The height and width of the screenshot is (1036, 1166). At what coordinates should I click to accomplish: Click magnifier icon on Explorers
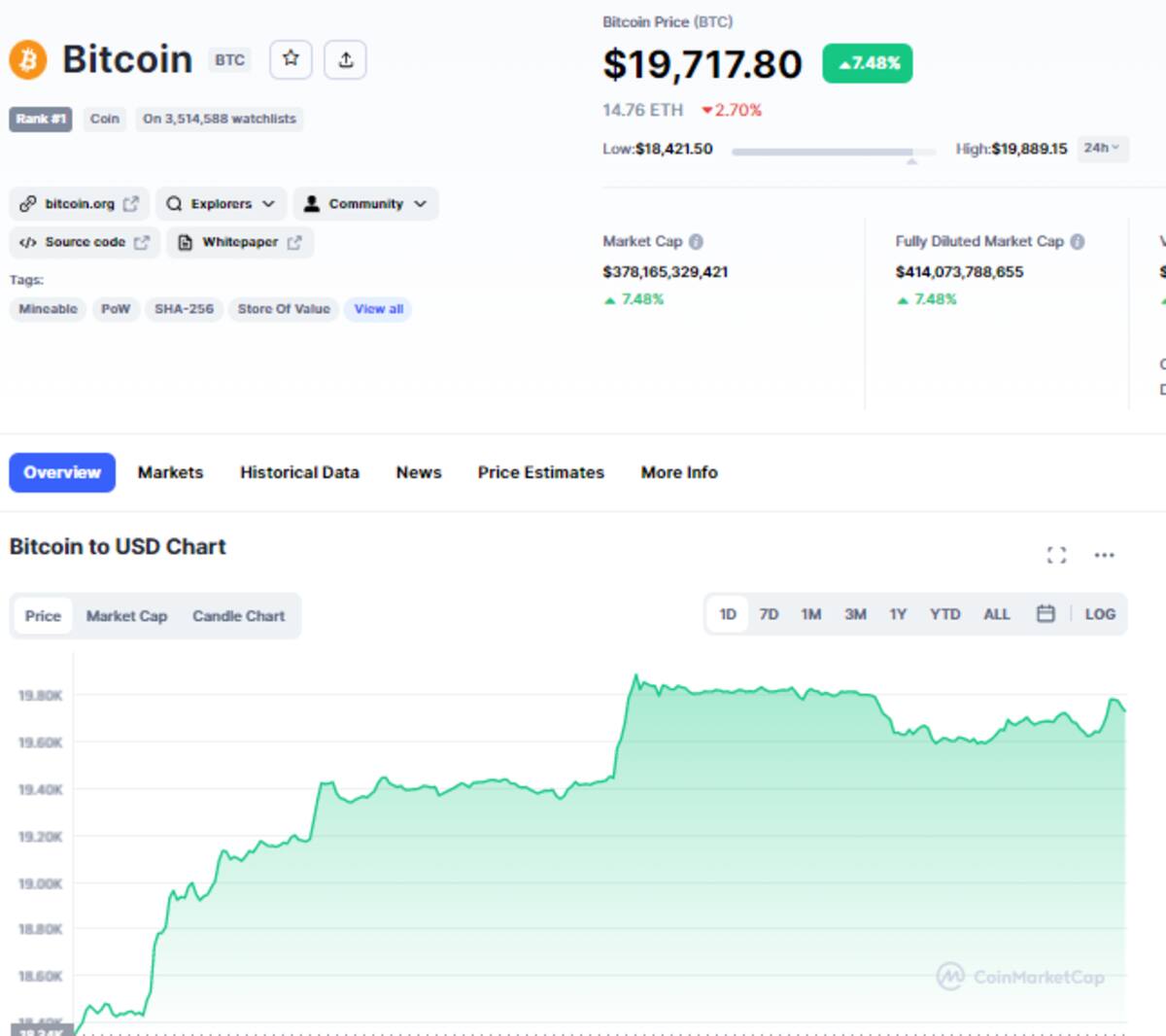(x=174, y=203)
